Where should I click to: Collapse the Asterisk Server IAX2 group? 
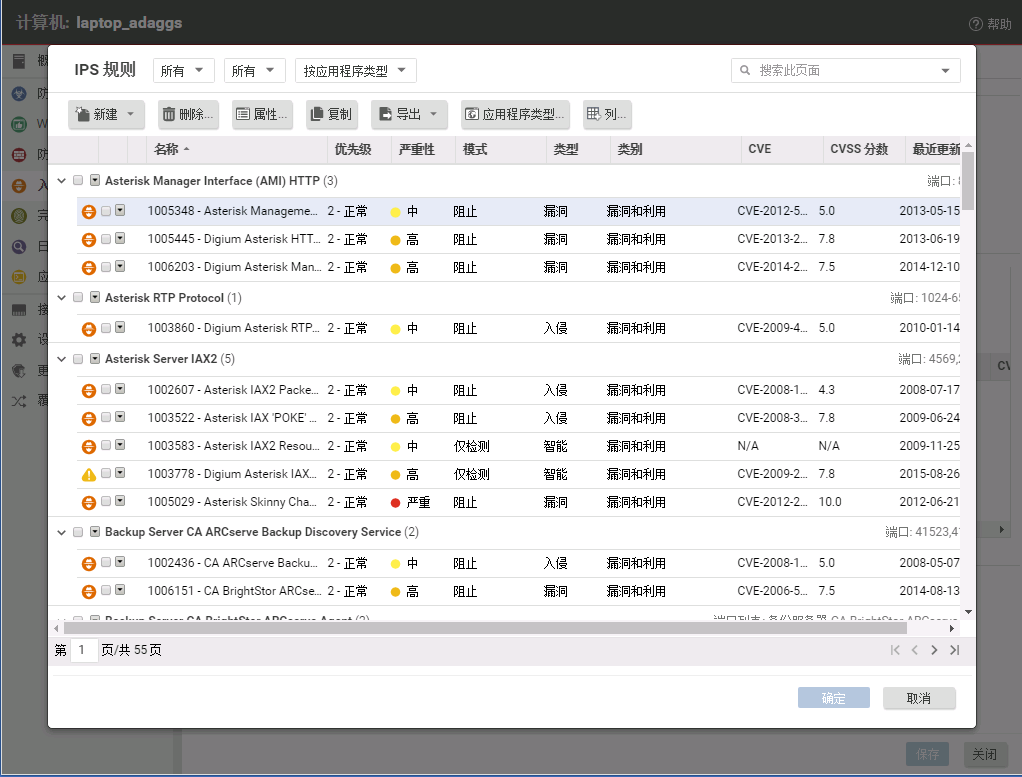click(62, 359)
